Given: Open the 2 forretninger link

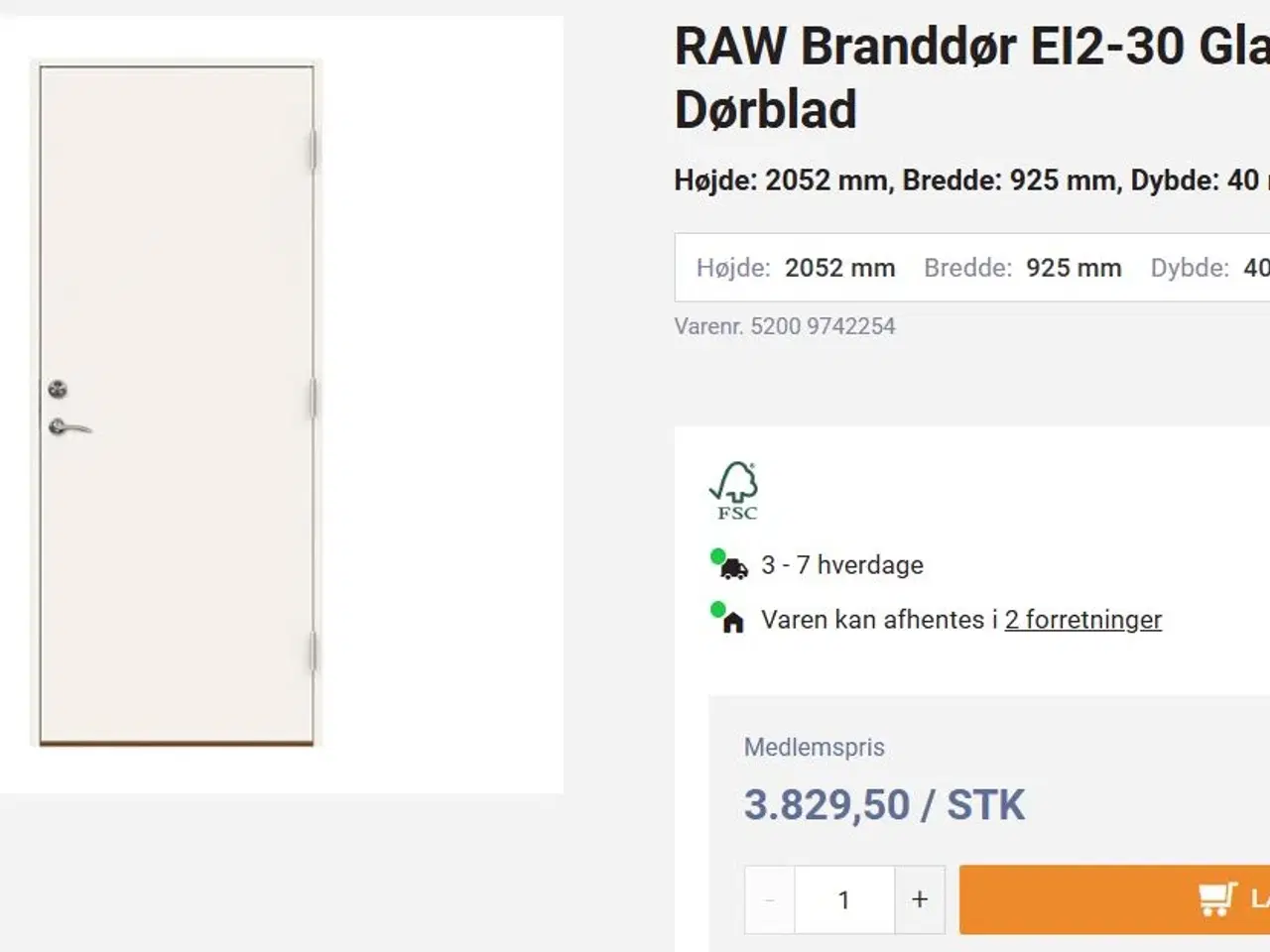Looking at the screenshot, I should (x=1082, y=619).
